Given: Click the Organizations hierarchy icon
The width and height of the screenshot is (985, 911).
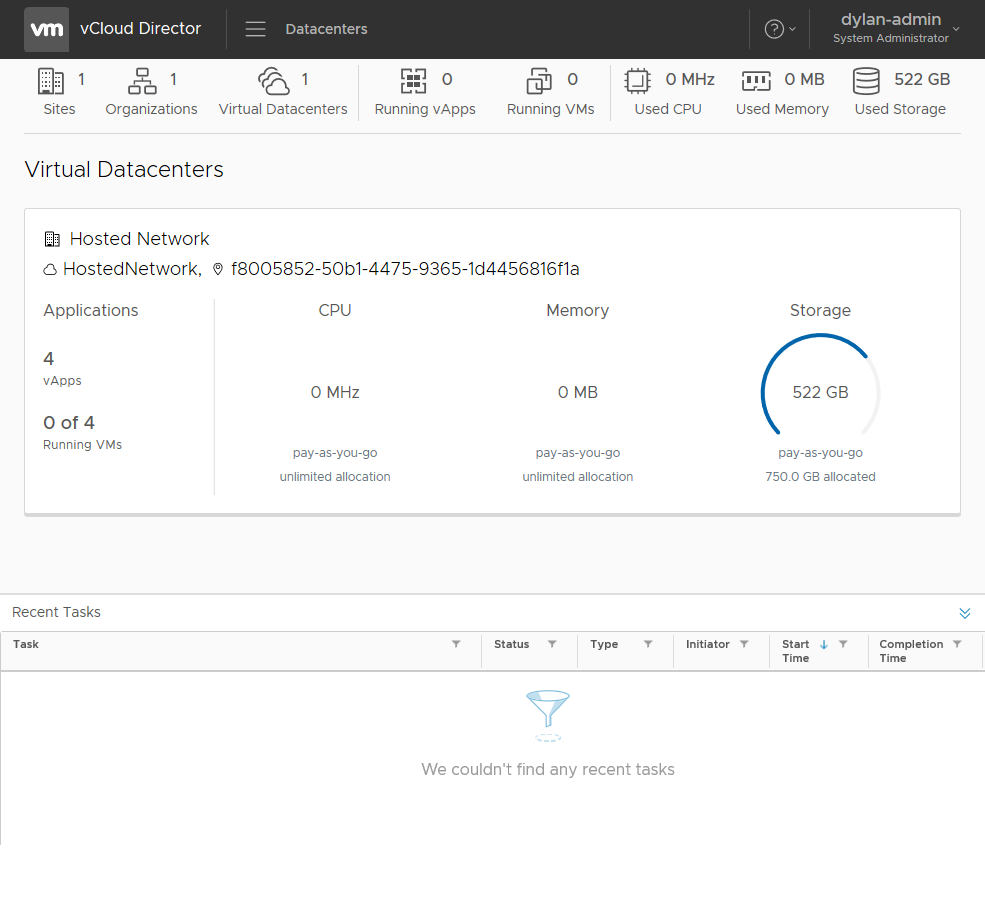Looking at the screenshot, I should coord(143,80).
